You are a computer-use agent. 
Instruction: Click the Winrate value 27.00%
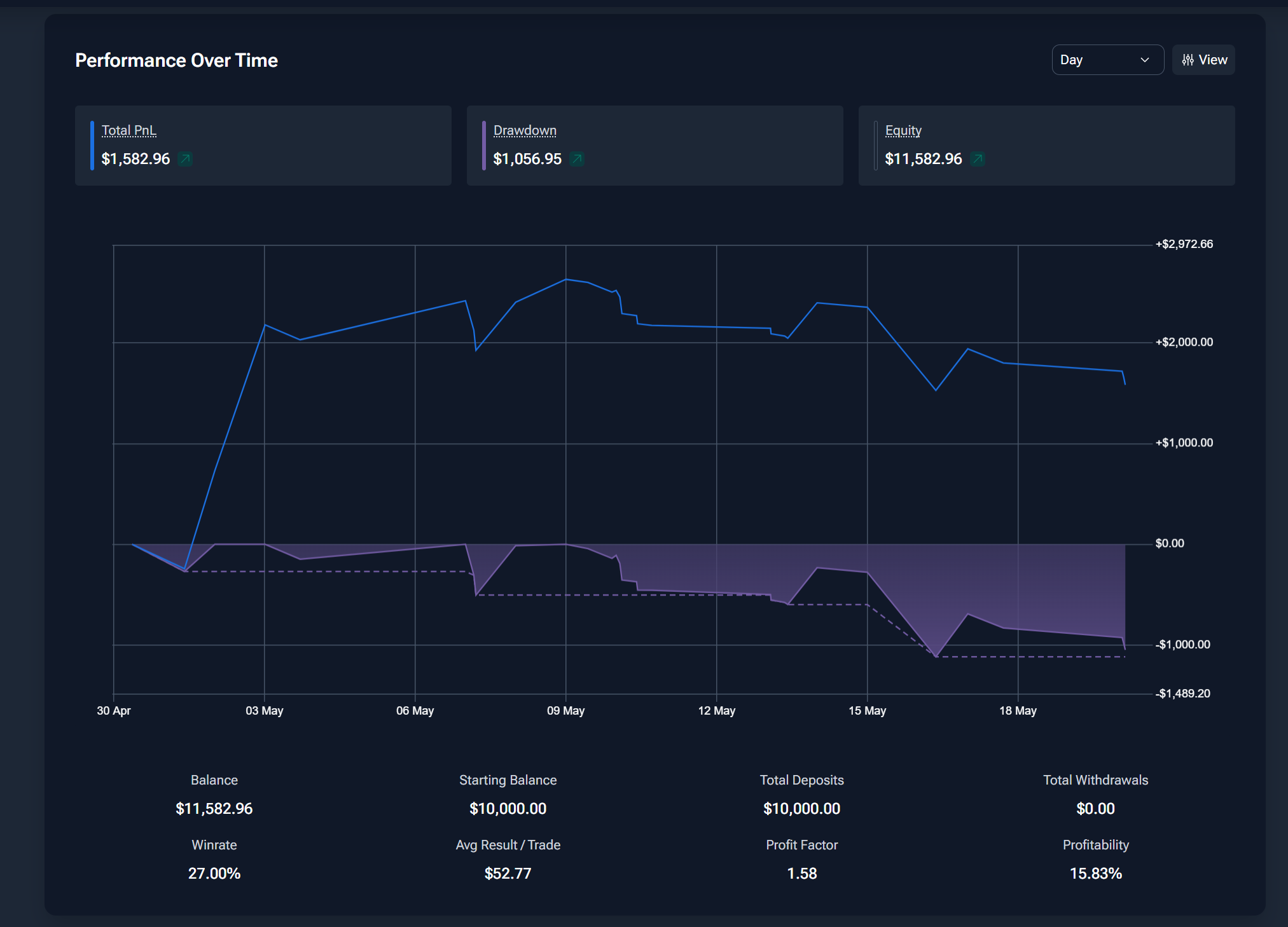214,874
